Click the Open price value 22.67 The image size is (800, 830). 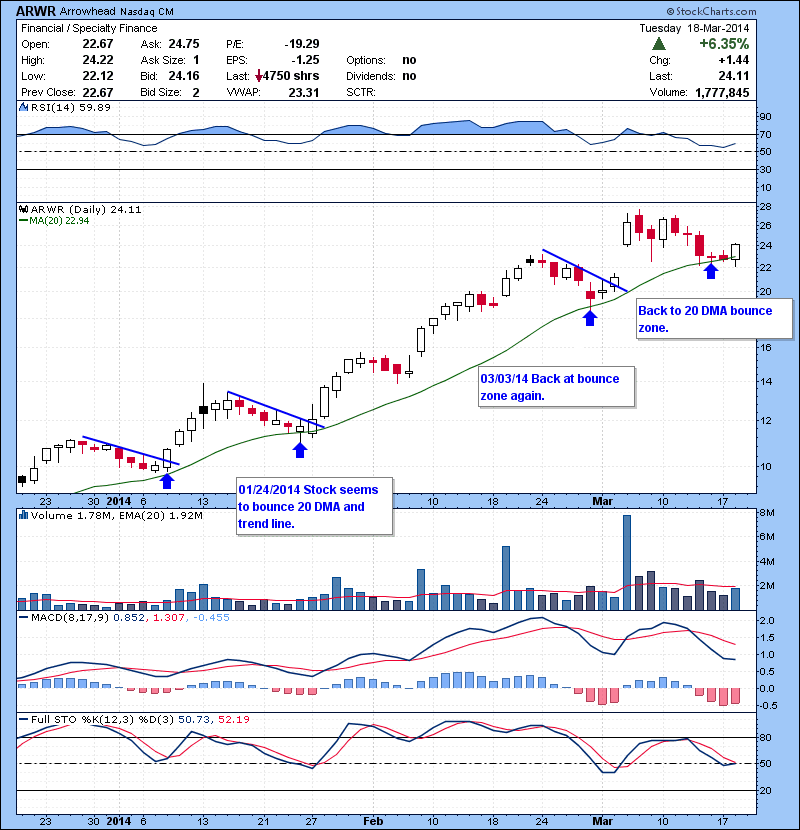click(98, 44)
